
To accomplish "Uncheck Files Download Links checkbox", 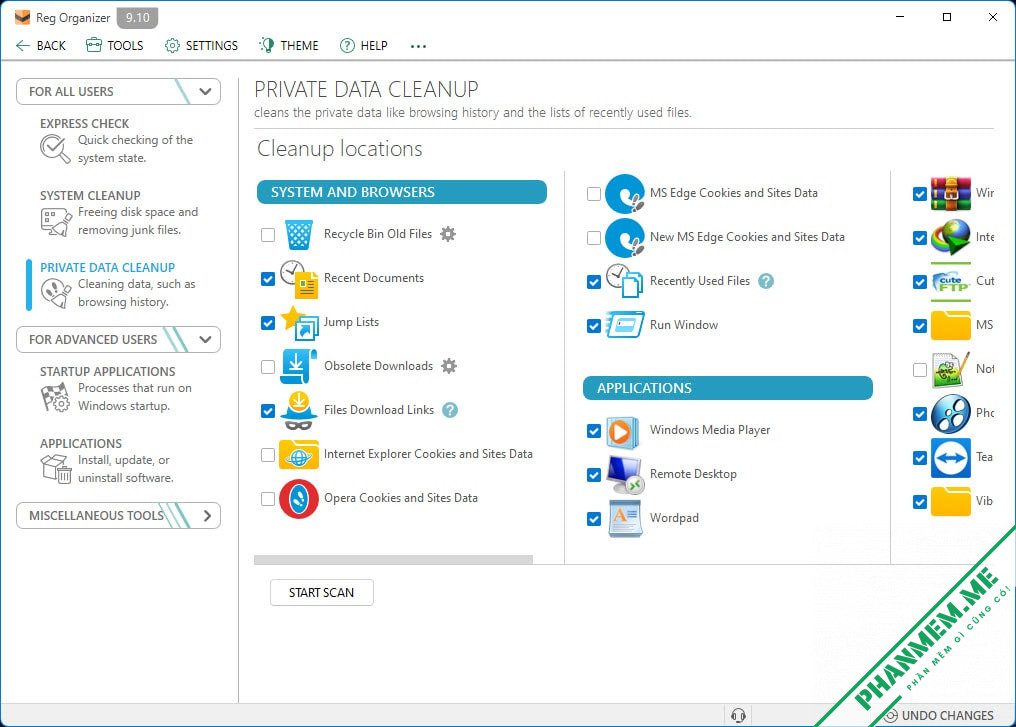I will [268, 411].
